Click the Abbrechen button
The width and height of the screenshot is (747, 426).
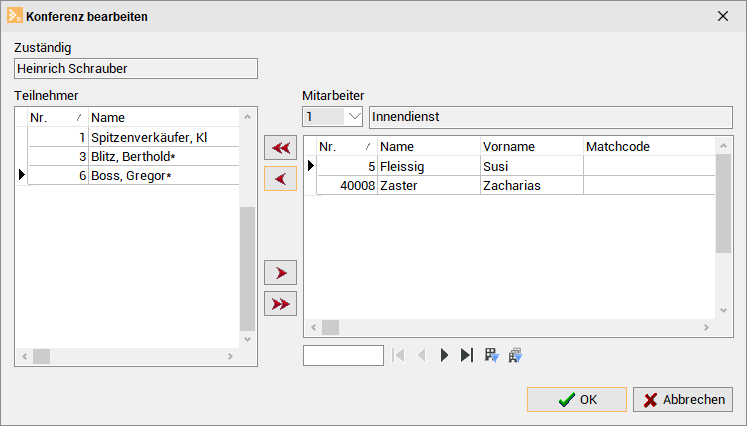pos(683,399)
